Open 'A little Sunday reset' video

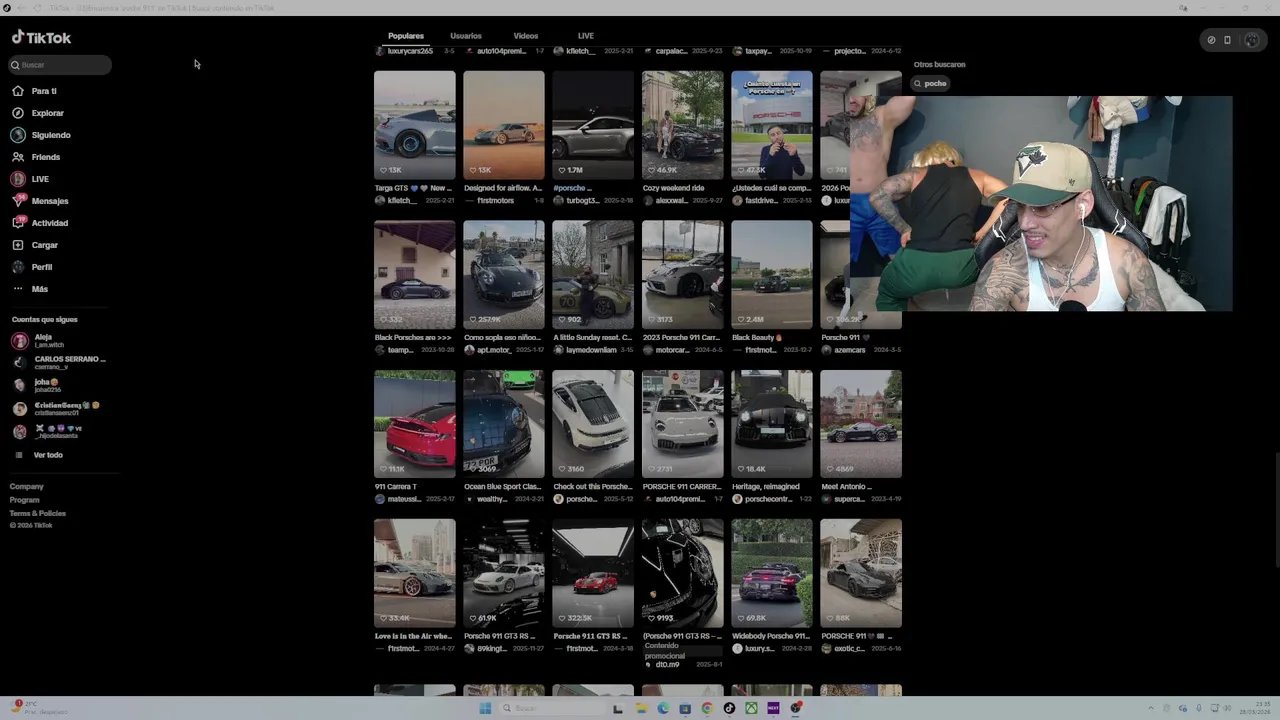[x=593, y=275]
